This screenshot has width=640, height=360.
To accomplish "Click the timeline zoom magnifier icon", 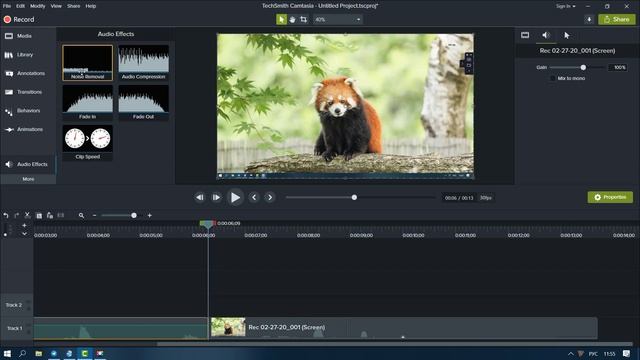I will click(81, 216).
